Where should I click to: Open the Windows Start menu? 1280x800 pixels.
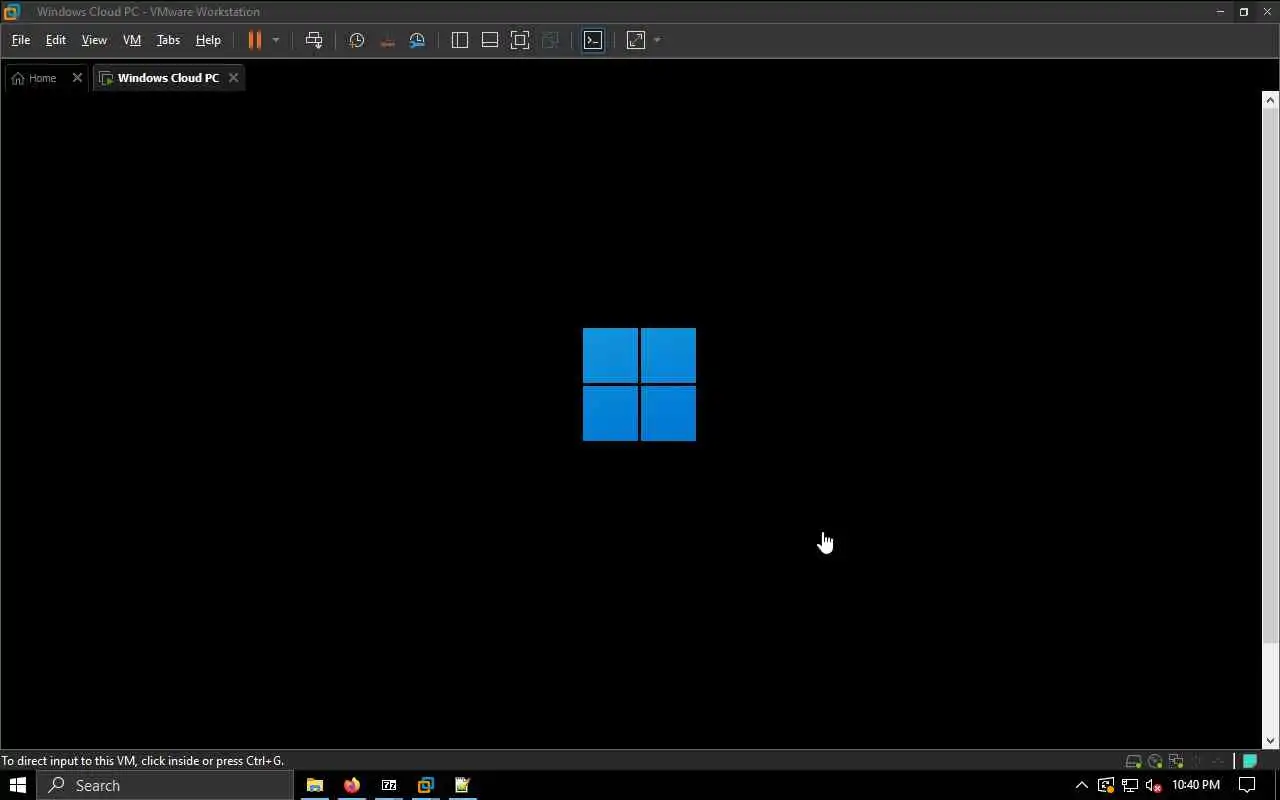click(18, 785)
